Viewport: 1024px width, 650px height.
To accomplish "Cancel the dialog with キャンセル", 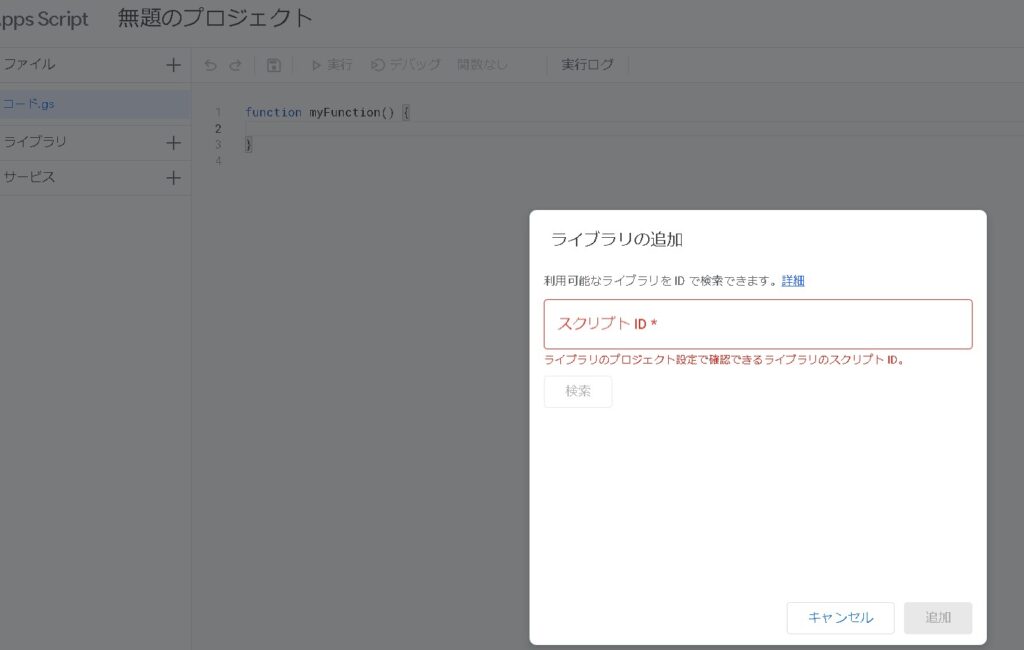I will [840, 618].
